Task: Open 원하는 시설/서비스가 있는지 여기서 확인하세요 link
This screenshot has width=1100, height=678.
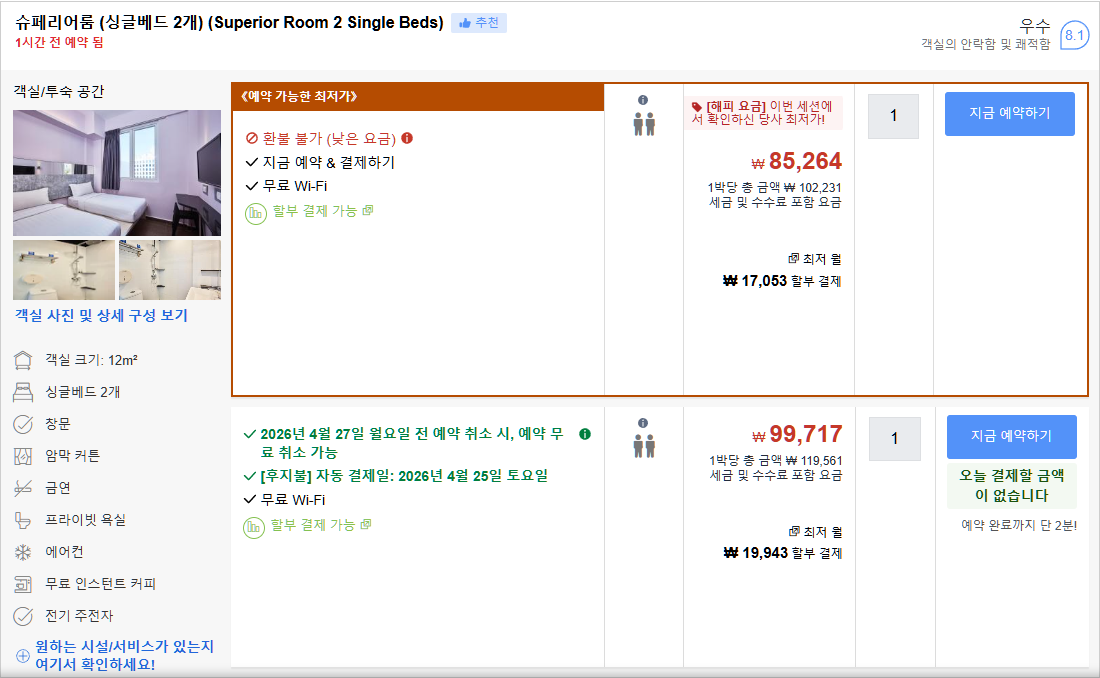Action: [124, 655]
